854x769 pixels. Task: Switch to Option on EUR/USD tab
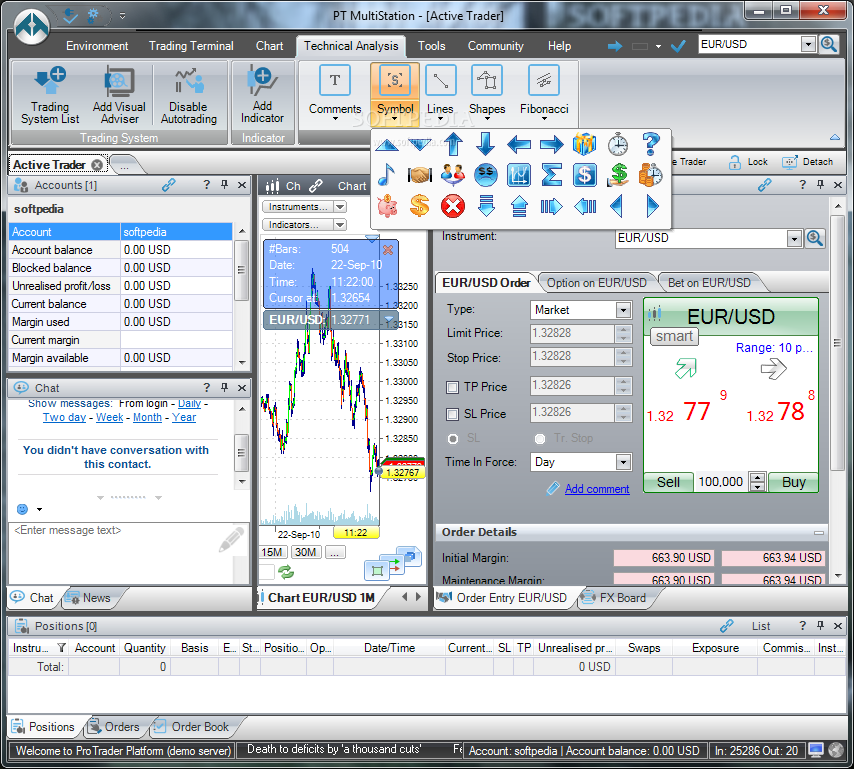[596, 283]
